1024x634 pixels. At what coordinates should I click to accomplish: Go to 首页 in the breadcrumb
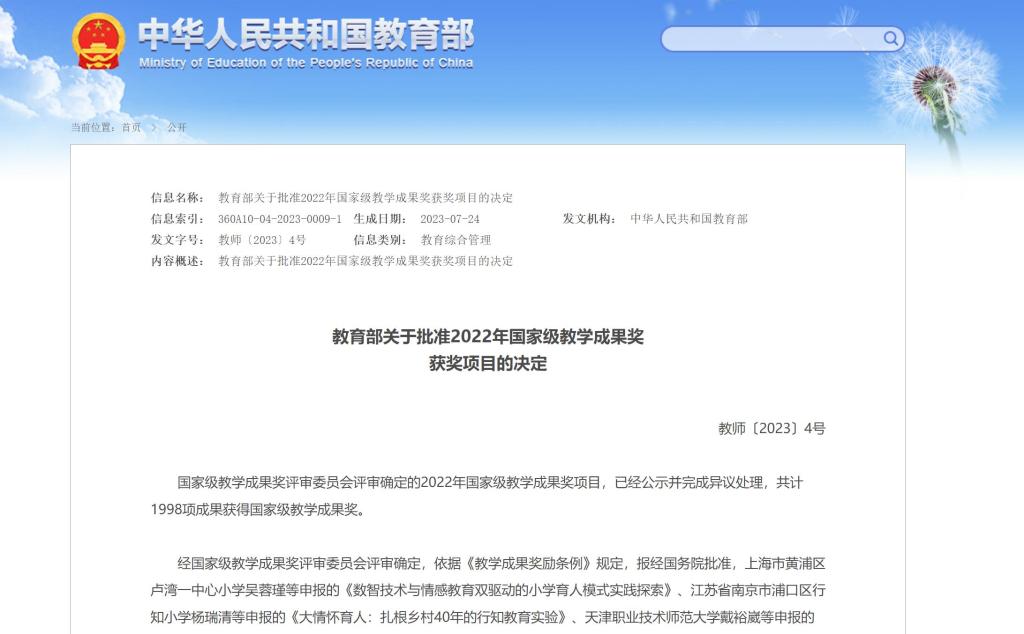[131, 128]
